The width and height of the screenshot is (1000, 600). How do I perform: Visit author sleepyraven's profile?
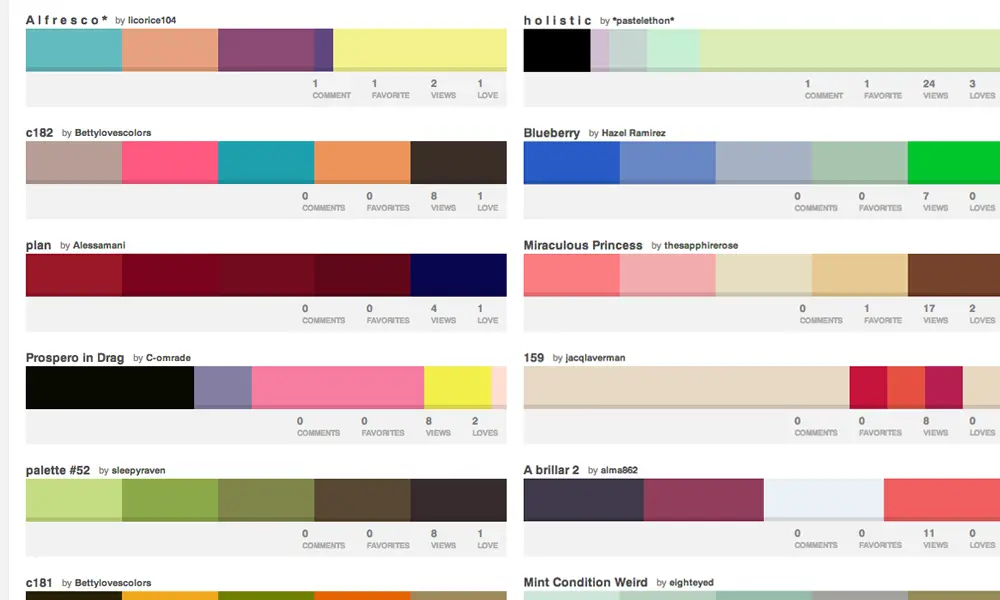click(x=138, y=471)
